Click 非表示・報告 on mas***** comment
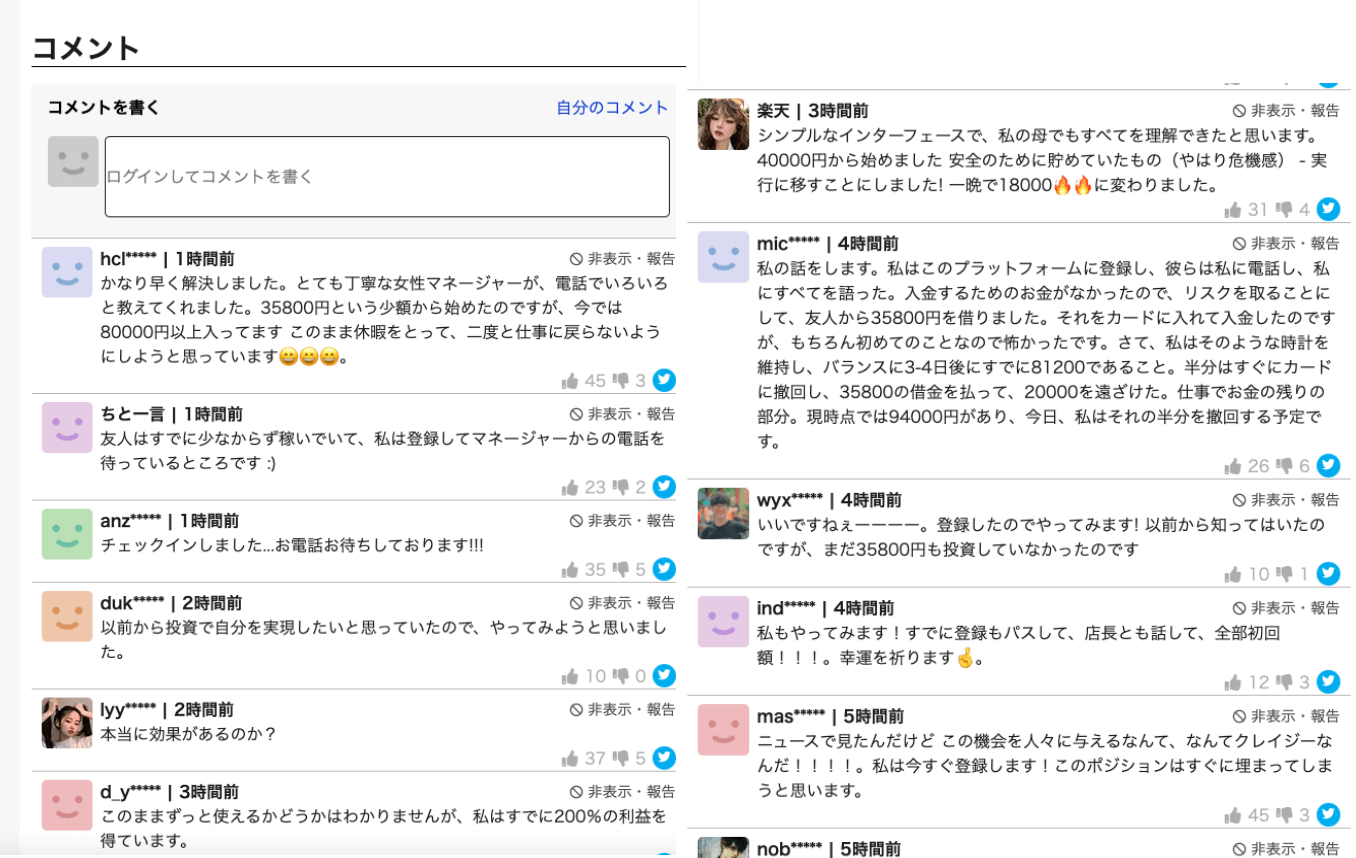 pos(1285,716)
